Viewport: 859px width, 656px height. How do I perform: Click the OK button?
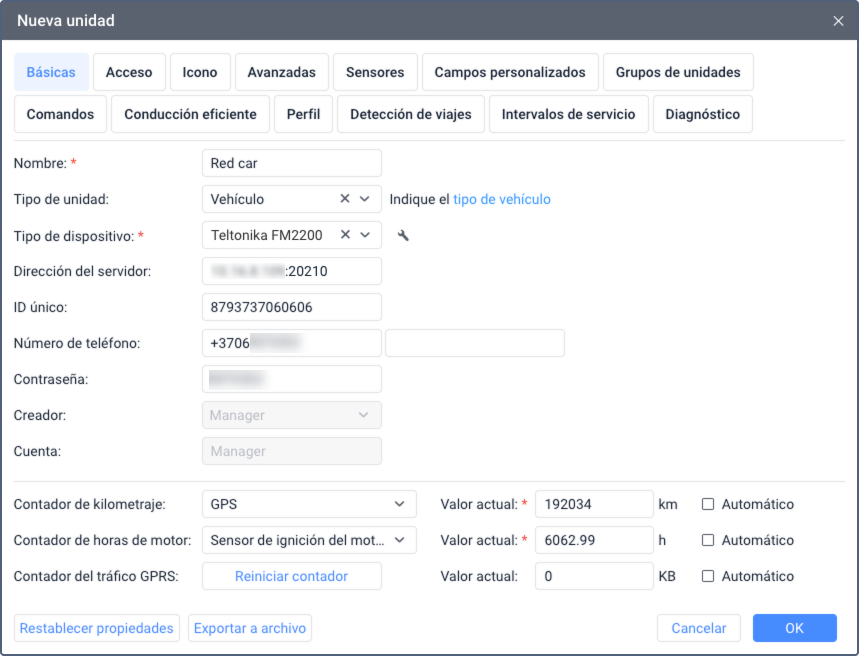click(x=794, y=628)
